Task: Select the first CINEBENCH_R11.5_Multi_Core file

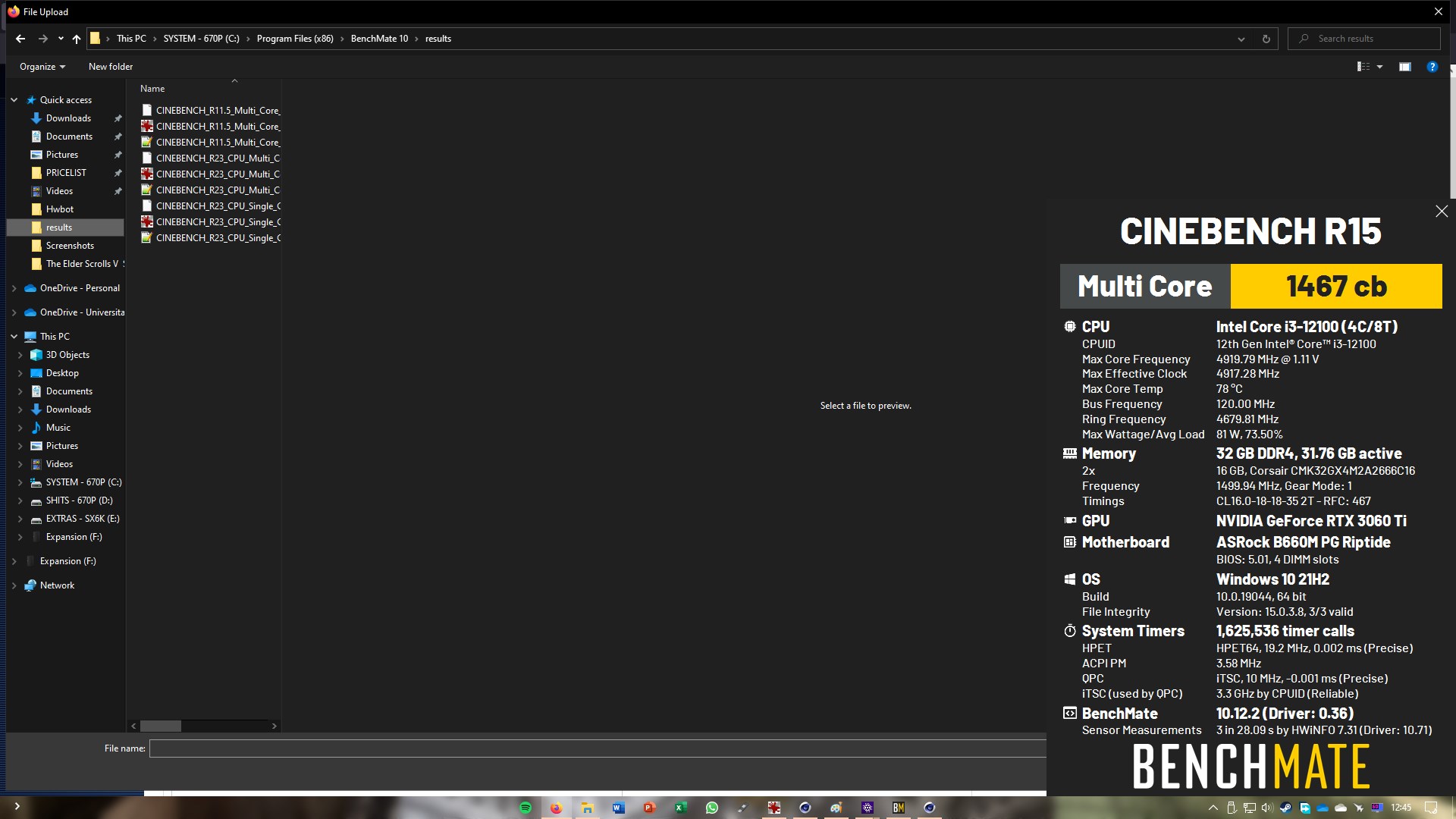Action: [210, 111]
